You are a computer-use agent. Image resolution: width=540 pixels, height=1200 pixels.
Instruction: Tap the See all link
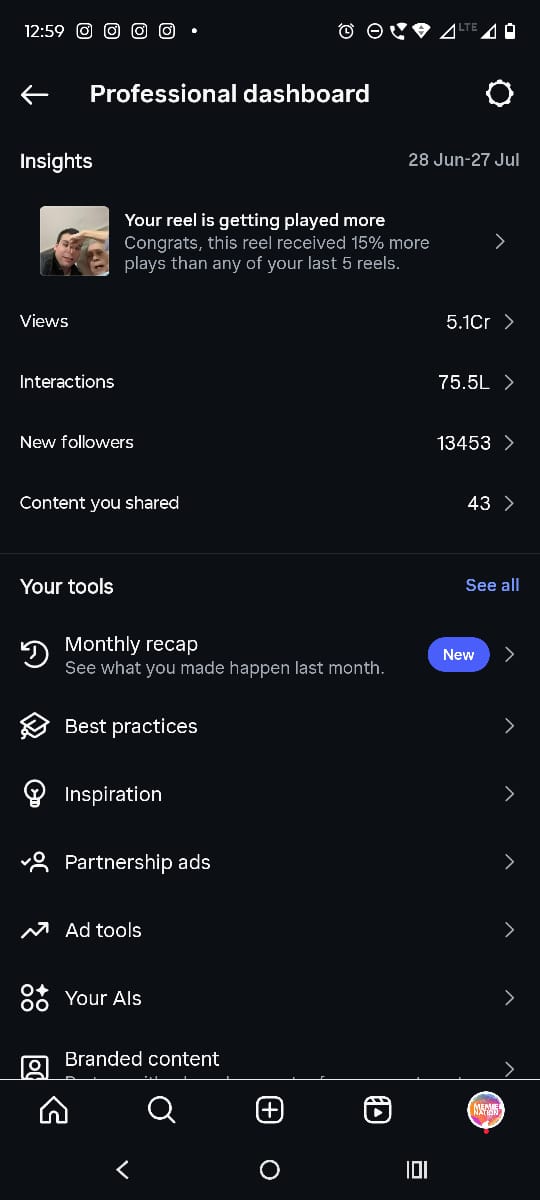(x=492, y=585)
